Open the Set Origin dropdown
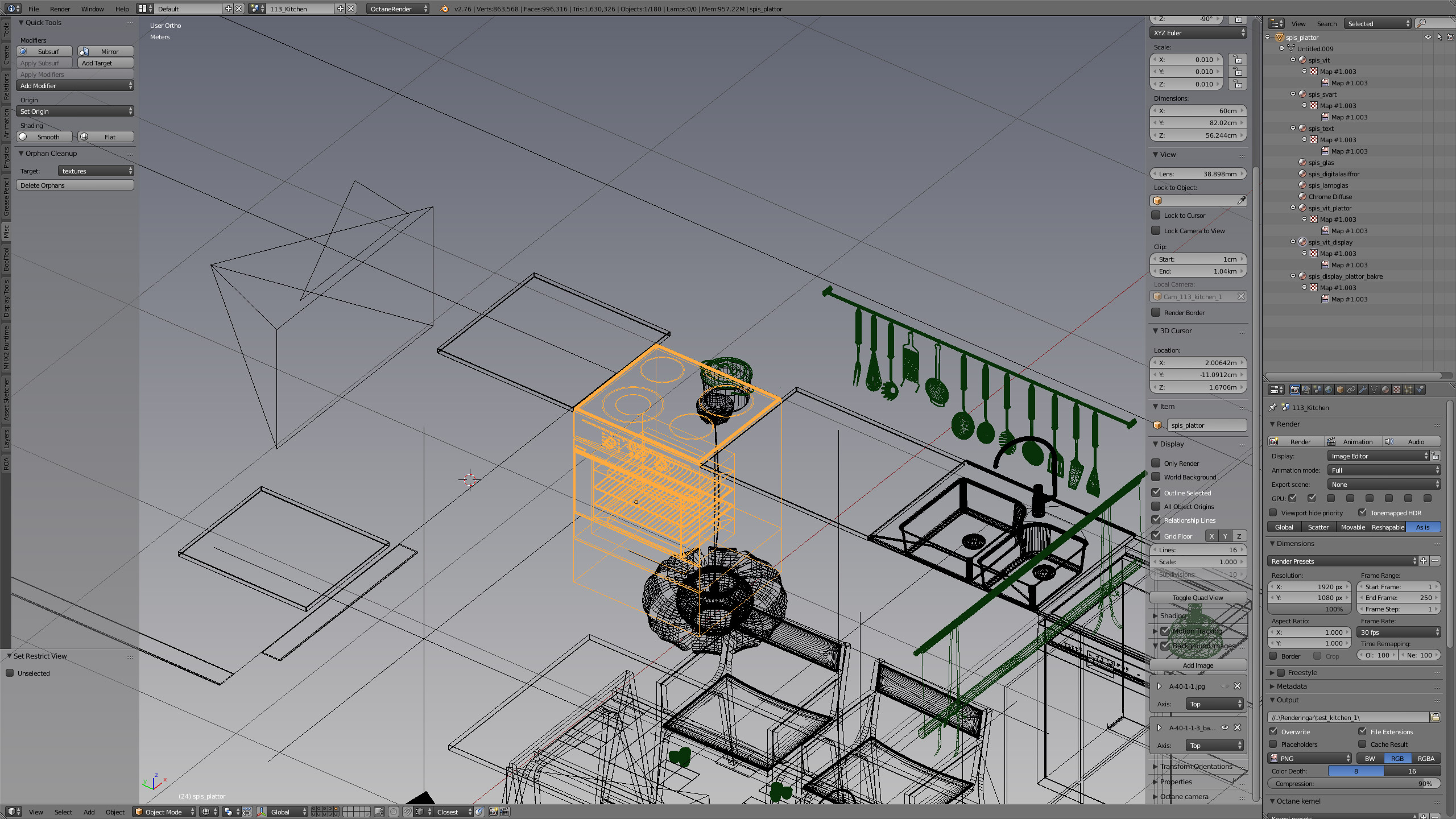This screenshot has height=819, width=1456. point(75,111)
